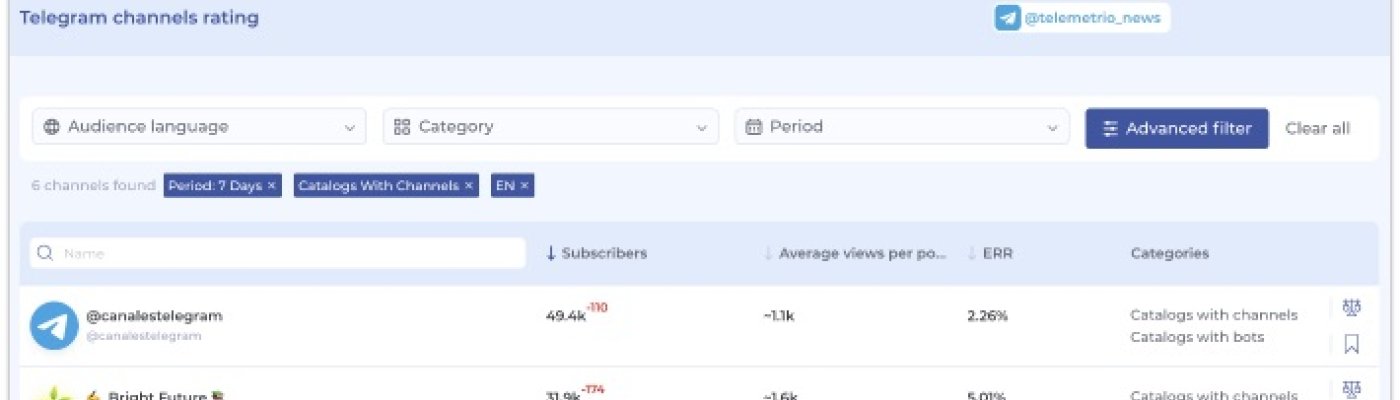Image resolution: width=1400 pixels, height=400 pixels.
Task: Click the calendar icon in Period filter
Action: coord(754,127)
